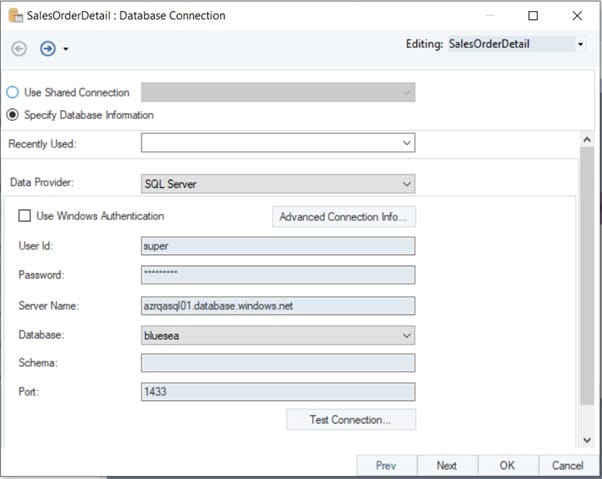Screen dimensions: 602x479
Task: Click the forward navigation arrow icon
Action: click(x=46, y=49)
